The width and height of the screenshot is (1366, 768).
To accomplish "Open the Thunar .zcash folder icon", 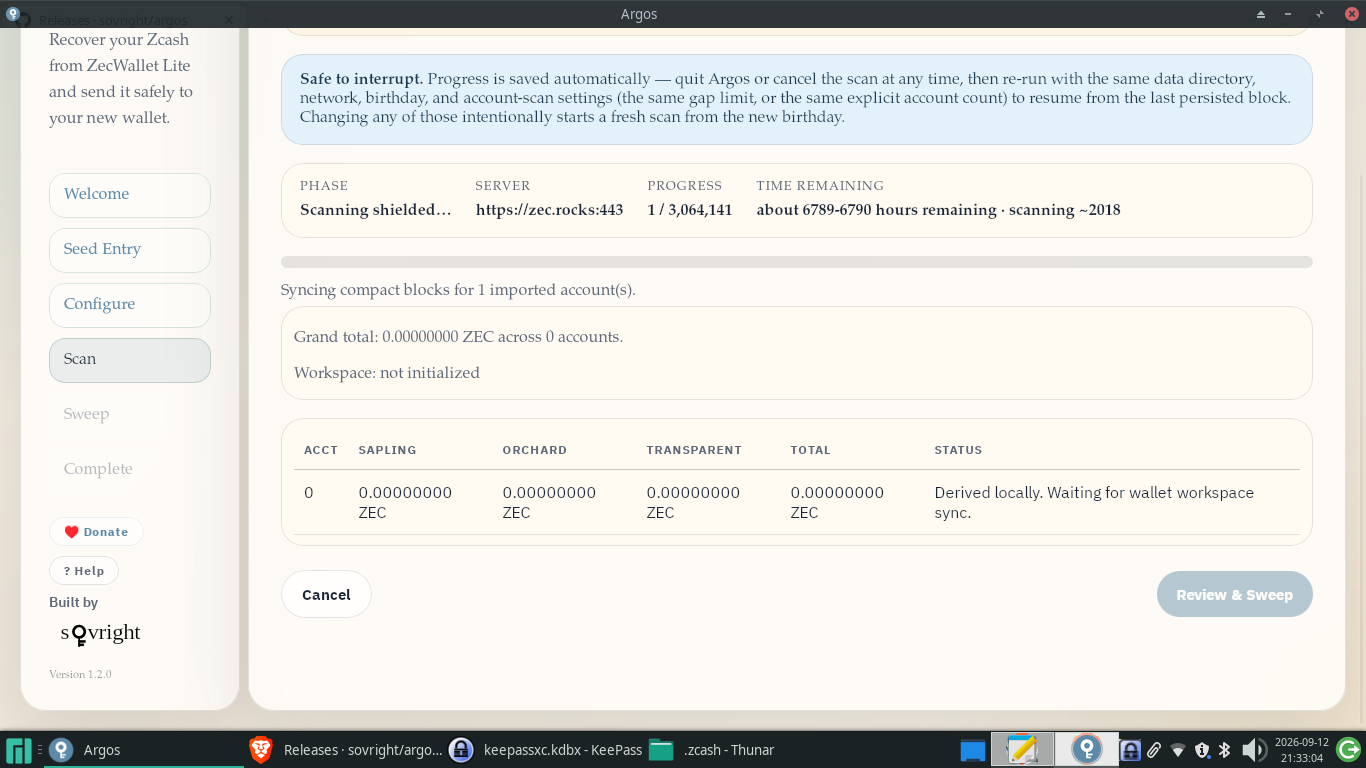I will point(660,750).
